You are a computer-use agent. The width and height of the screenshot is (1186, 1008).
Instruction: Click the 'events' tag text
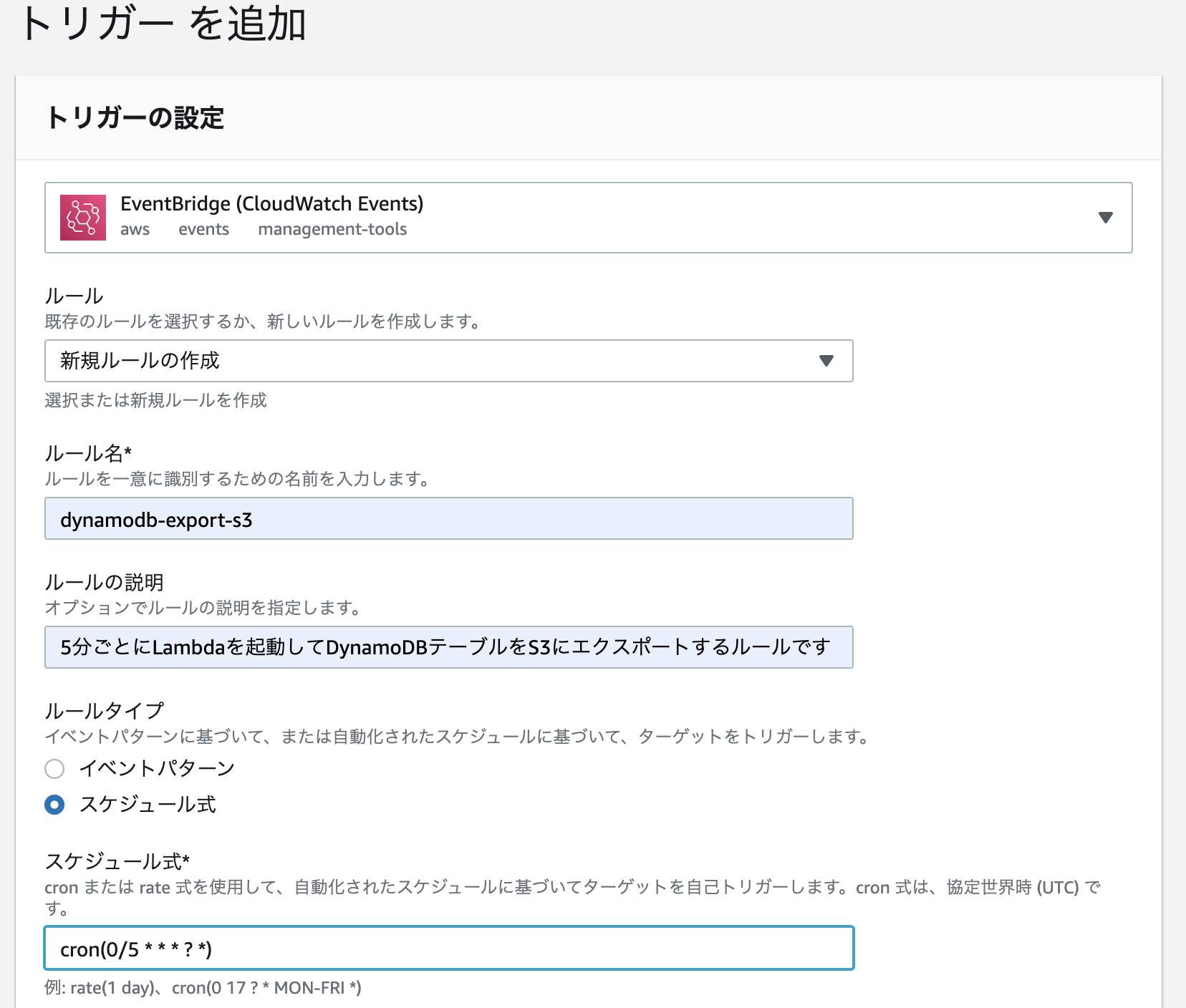click(x=204, y=229)
